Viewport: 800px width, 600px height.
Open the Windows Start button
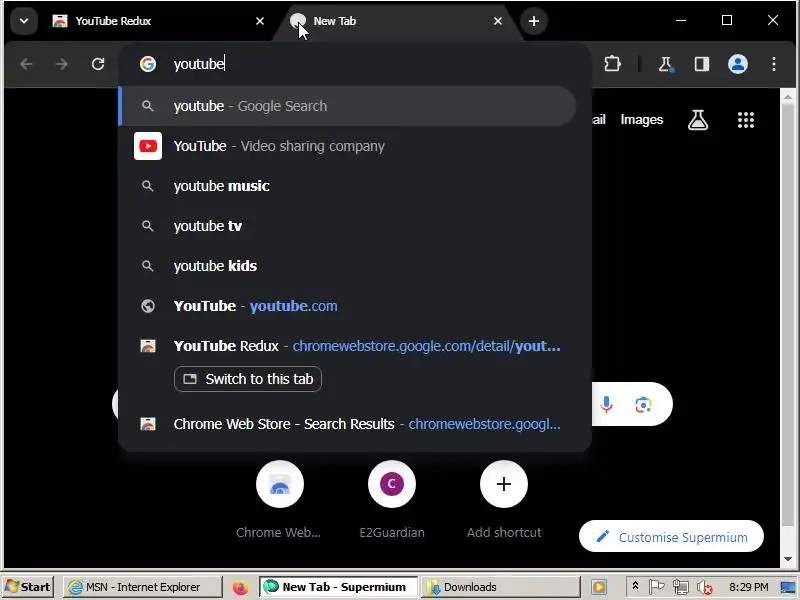(x=28, y=587)
